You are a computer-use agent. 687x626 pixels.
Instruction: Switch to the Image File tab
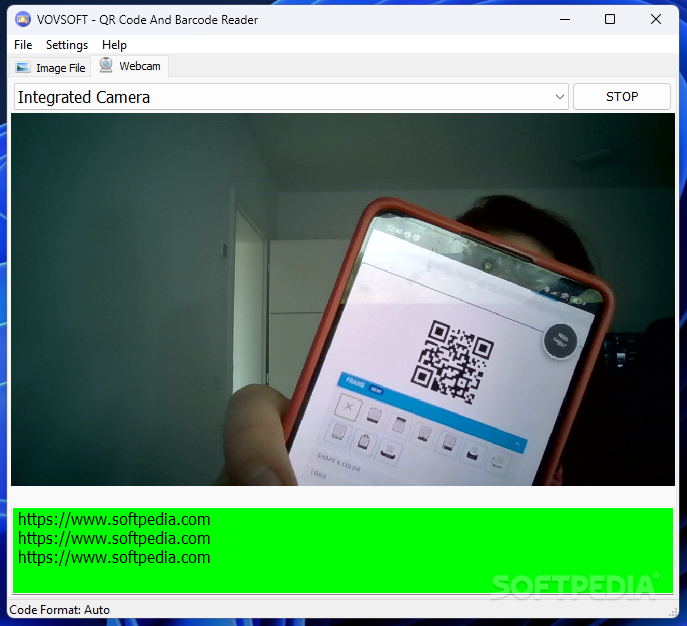tap(50, 67)
